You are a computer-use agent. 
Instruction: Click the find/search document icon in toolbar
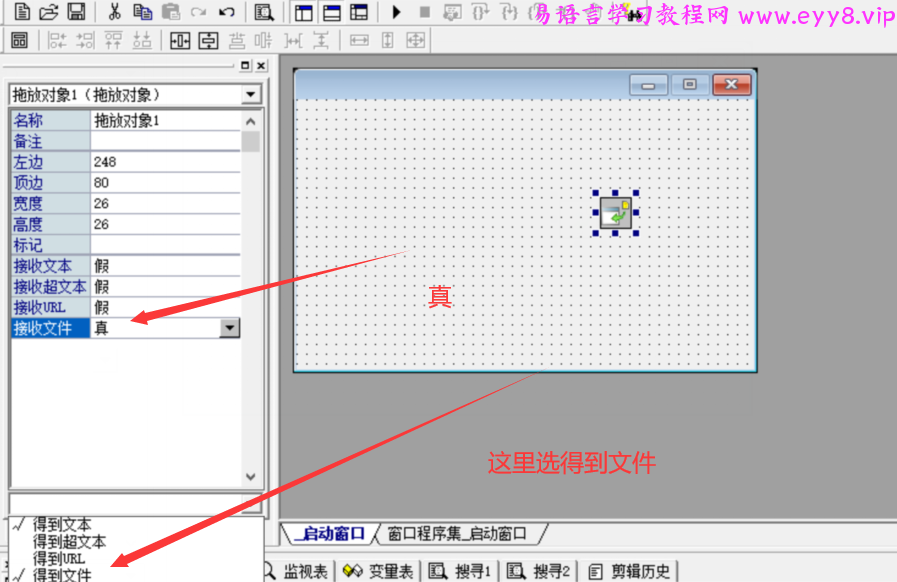click(263, 13)
